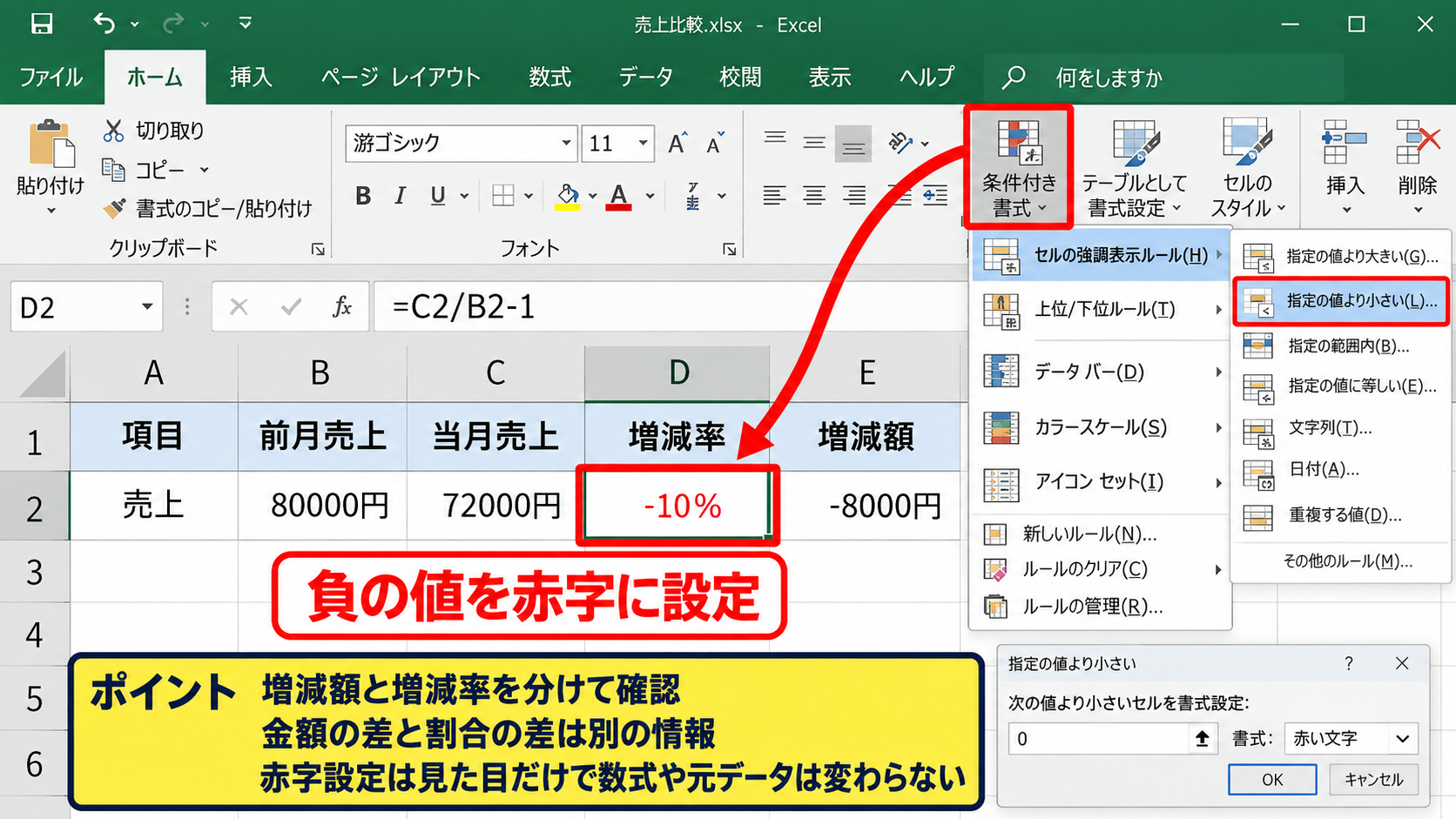Activate the format painter 書式のコピー/貼り付け
Screen dimensions: 1456x819
[x=207, y=208]
